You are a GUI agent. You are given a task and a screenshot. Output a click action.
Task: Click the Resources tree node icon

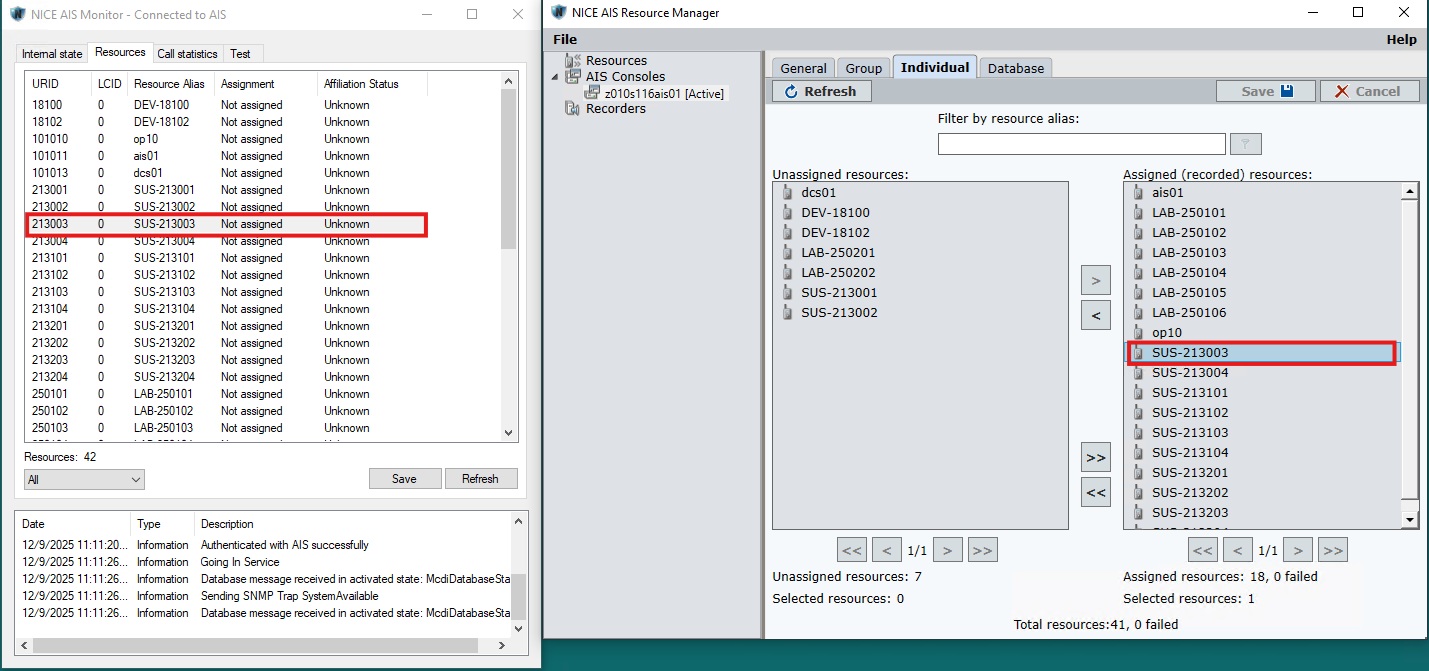573,61
